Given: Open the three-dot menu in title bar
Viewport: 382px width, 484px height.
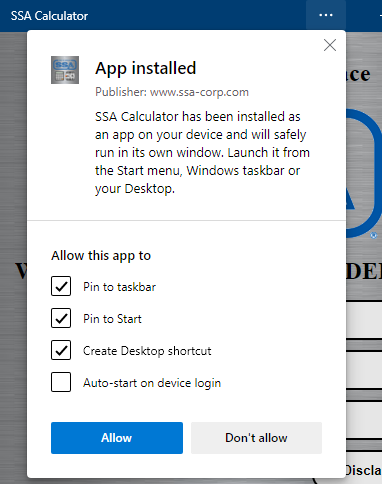Looking at the screenshot, I should (x=326, y=15).
